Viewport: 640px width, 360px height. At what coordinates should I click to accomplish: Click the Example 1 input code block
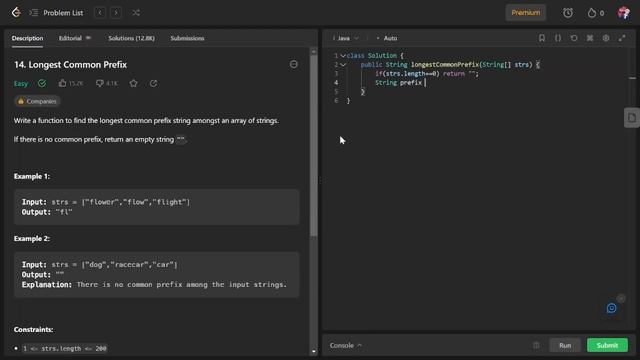tap(156, 207)
